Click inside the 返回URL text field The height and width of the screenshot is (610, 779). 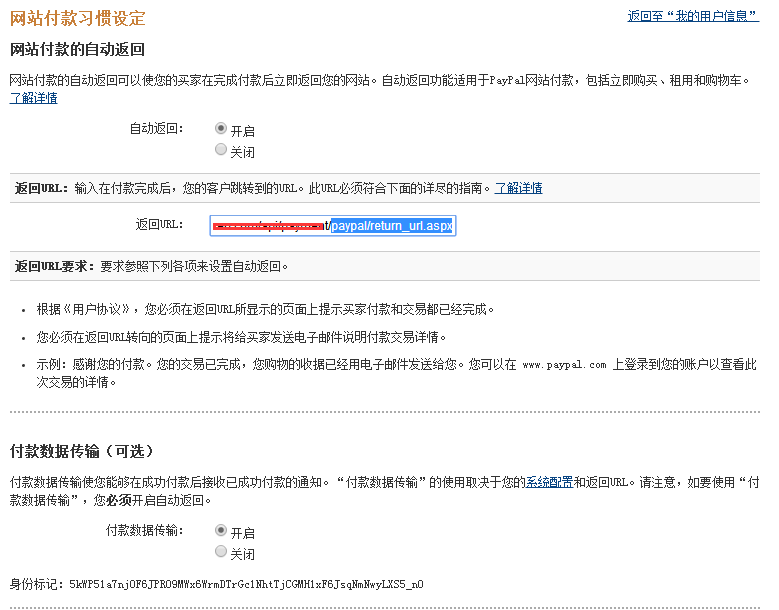click(332, 226)
